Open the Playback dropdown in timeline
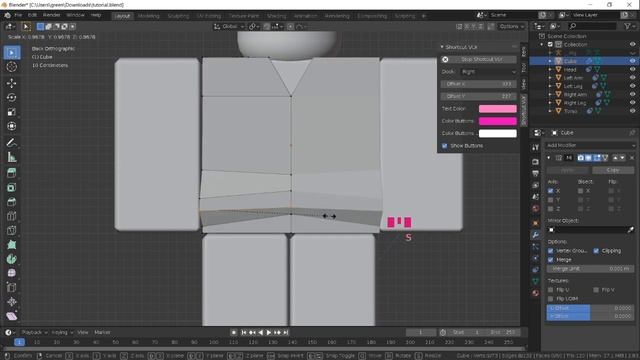Viewport: 640px width, 360px height. (34, 332)
